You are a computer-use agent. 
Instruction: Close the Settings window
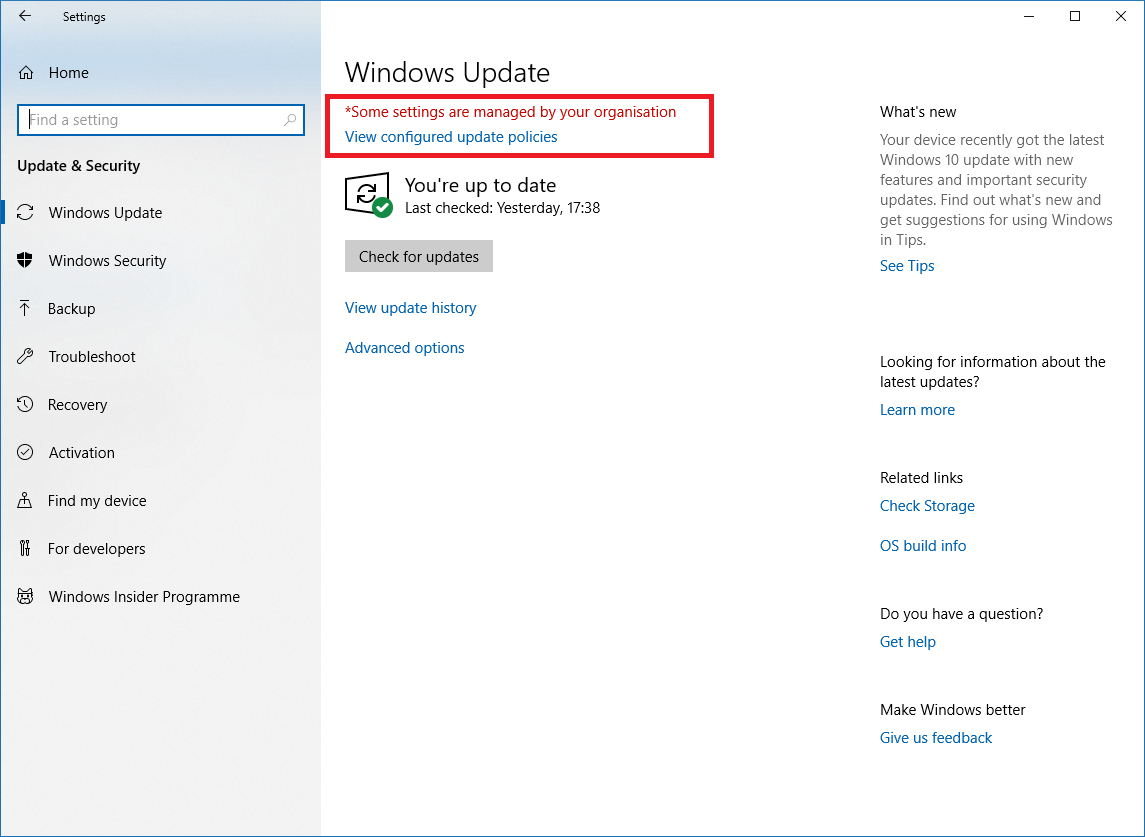click(x=1121, y=16)
